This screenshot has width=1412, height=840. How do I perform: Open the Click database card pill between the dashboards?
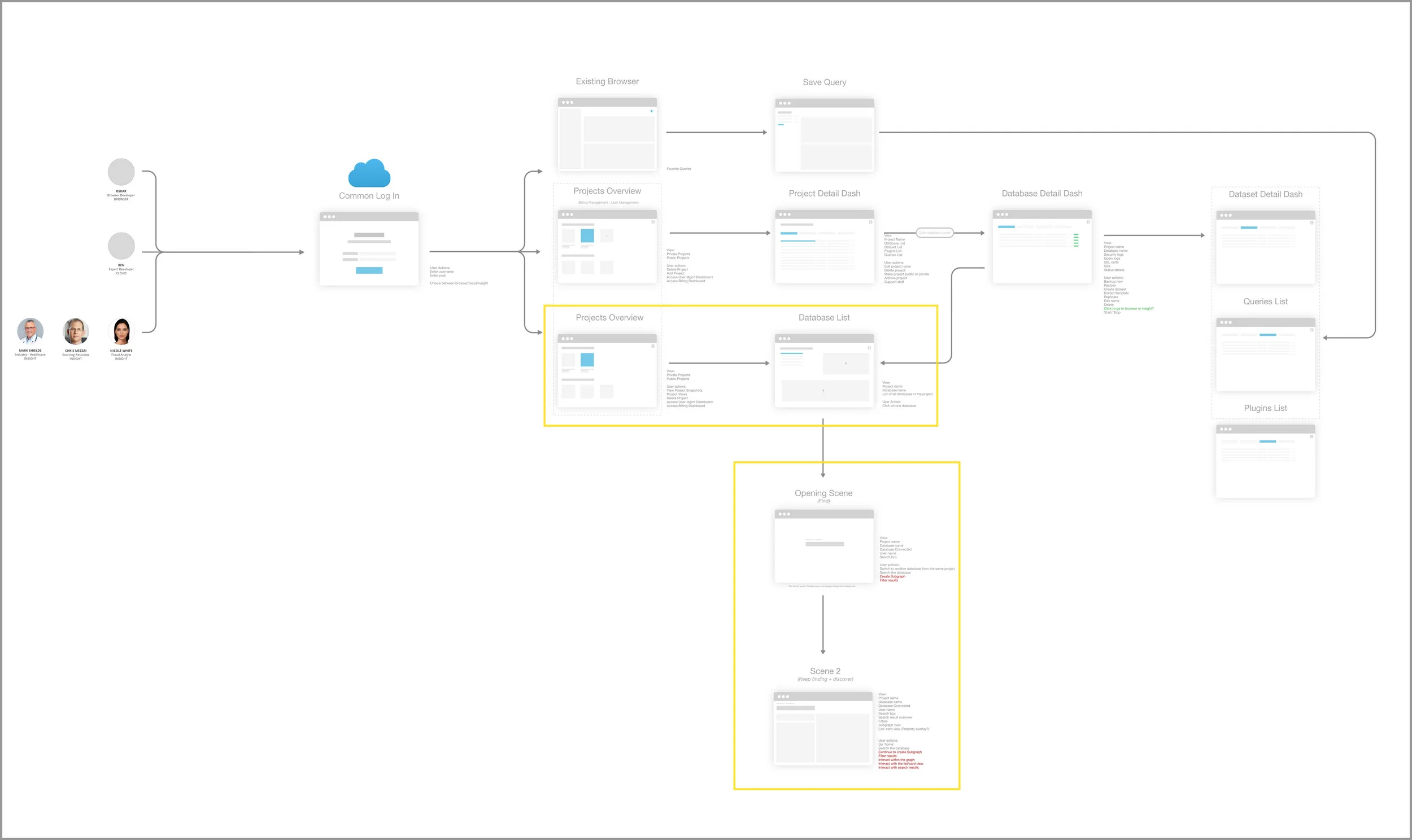coord(934,232)
